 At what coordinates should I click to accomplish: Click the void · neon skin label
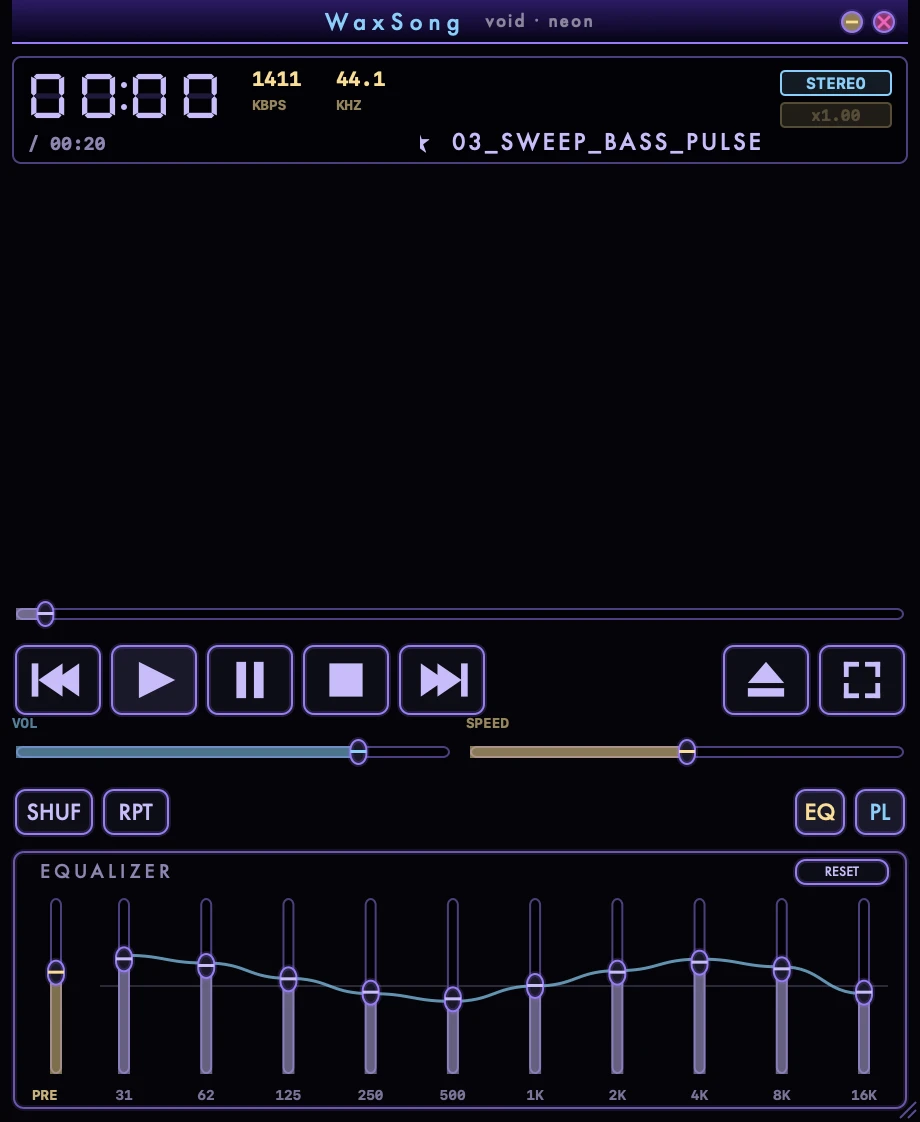point(539,21)
